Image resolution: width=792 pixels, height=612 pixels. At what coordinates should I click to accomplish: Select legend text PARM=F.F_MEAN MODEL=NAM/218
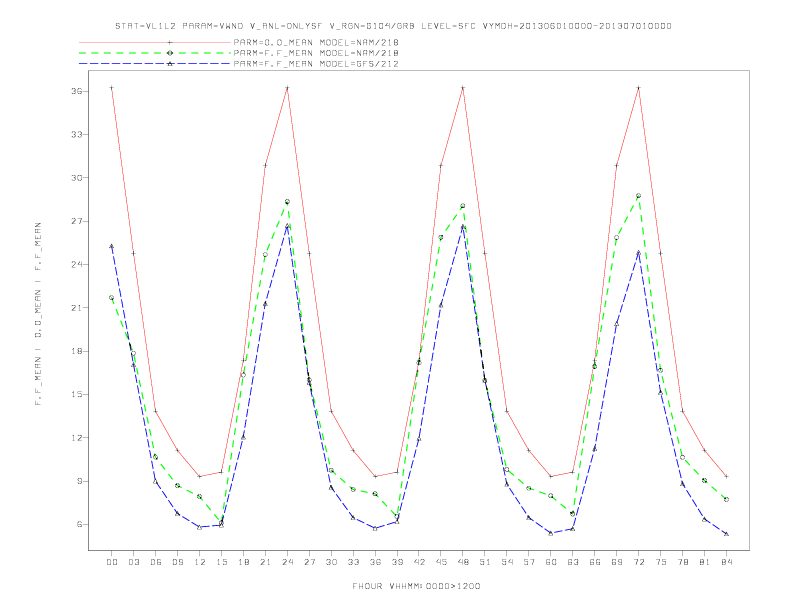coord(316,53)
